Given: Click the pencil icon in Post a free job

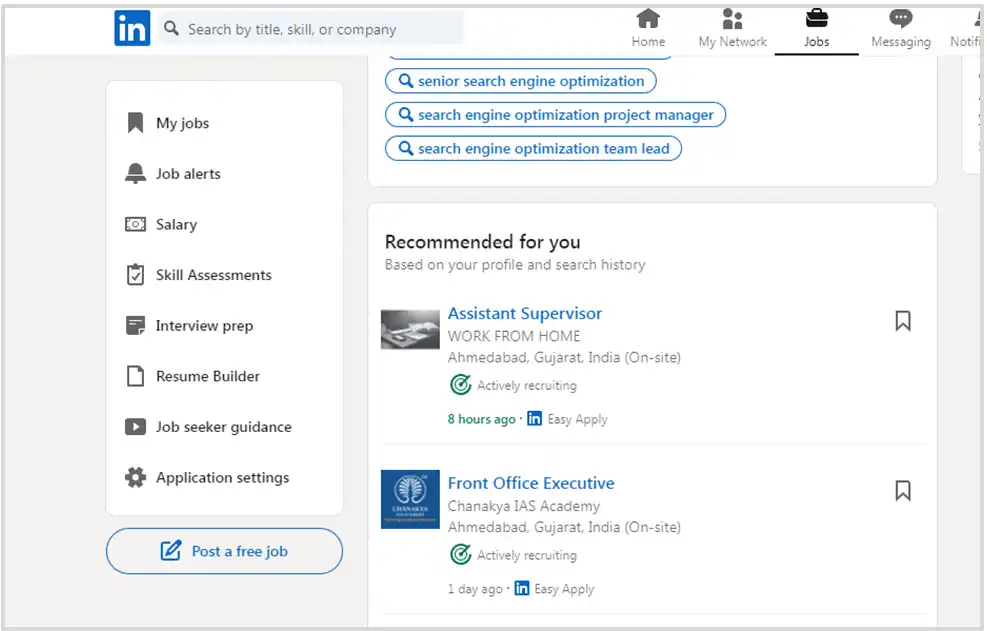Looking at the screenshot, I should (171, 550).
